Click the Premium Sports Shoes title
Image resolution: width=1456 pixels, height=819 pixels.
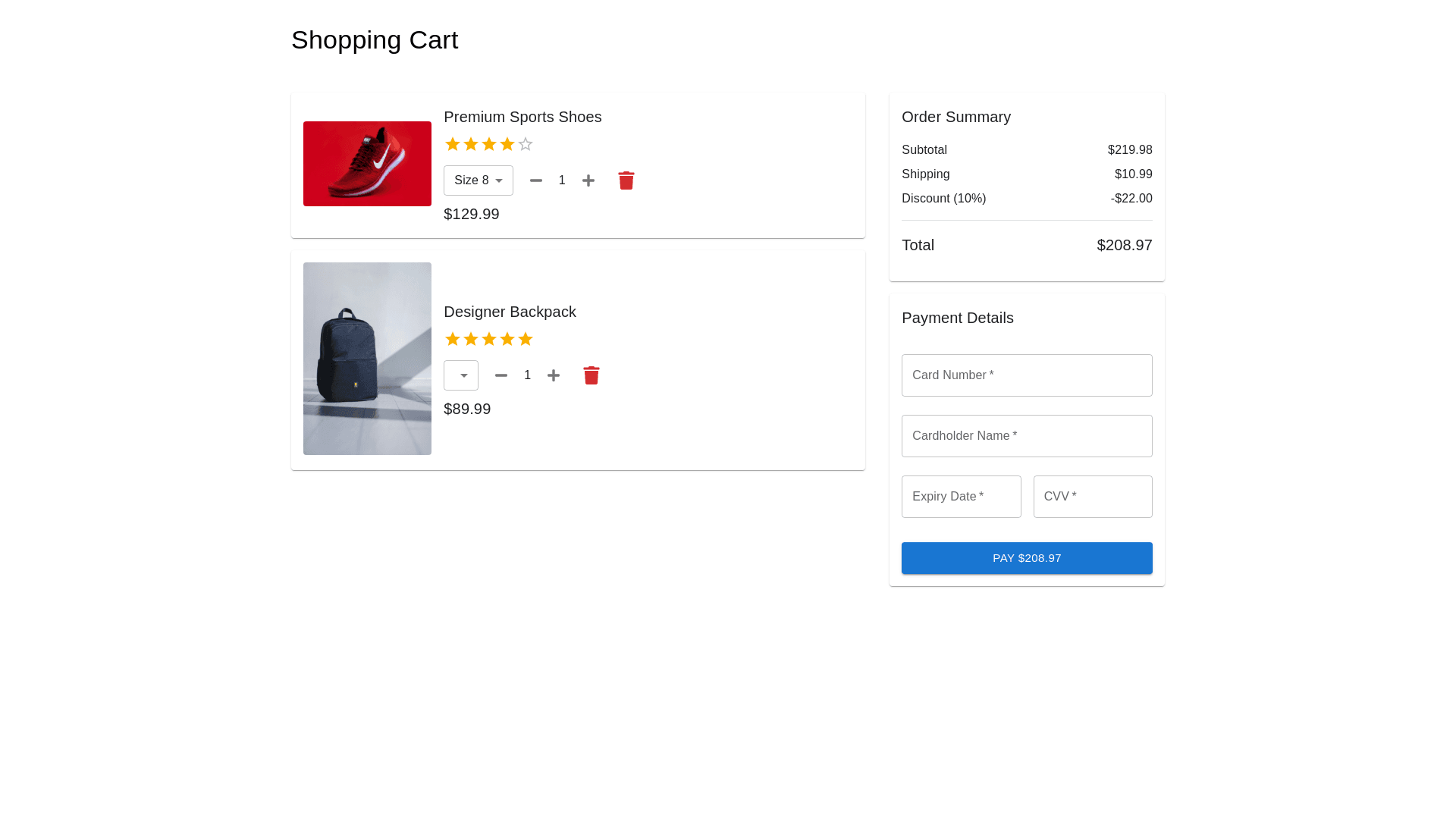tap(522, 117)
